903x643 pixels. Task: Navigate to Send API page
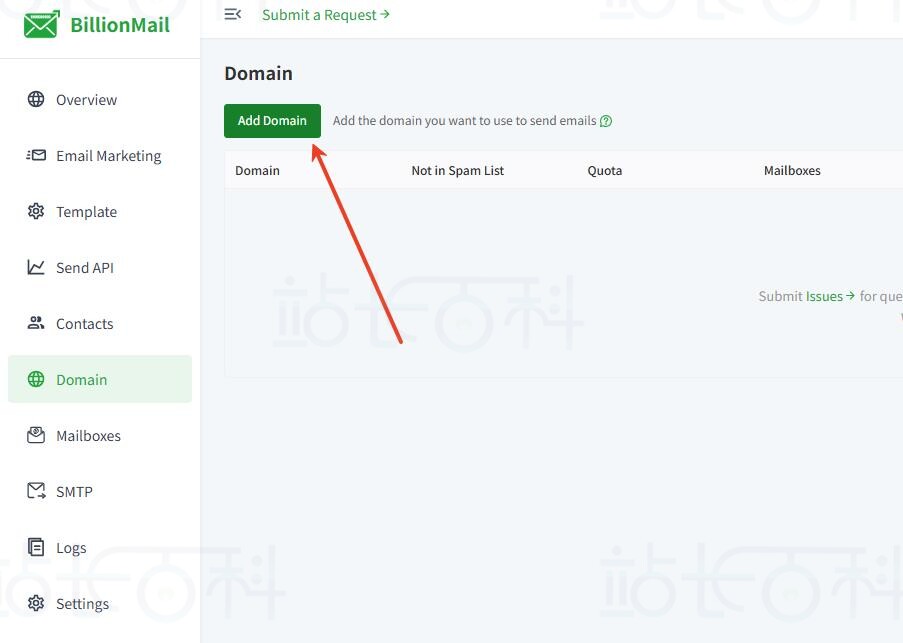pos(100,267)
